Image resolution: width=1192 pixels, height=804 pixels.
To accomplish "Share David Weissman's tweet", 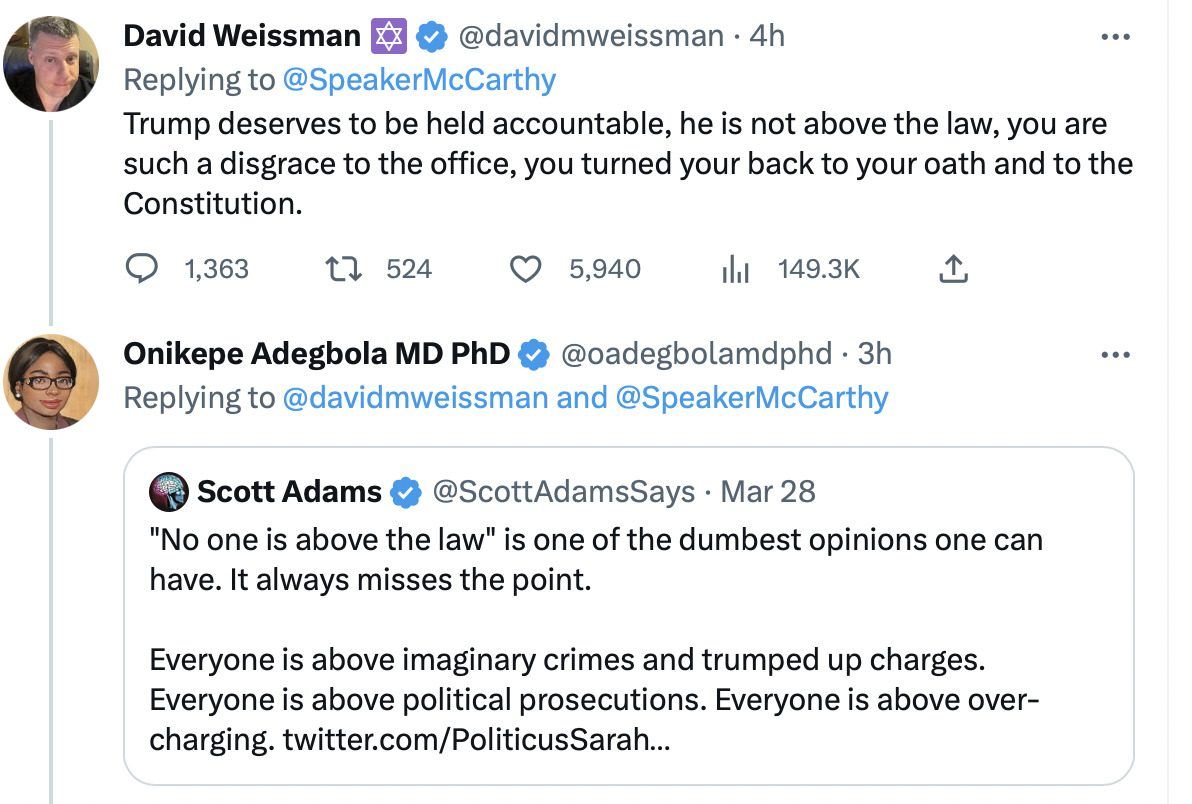I will [954, 269].
